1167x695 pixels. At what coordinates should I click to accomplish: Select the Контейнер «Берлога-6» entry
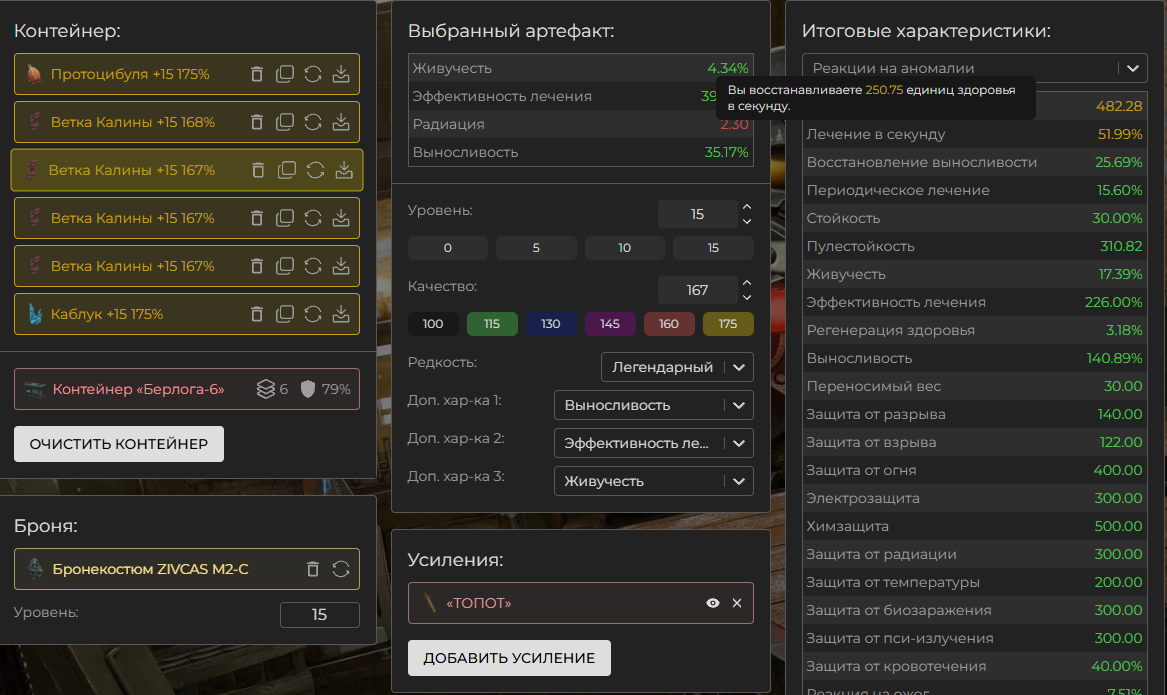click(x=138, y=389)
